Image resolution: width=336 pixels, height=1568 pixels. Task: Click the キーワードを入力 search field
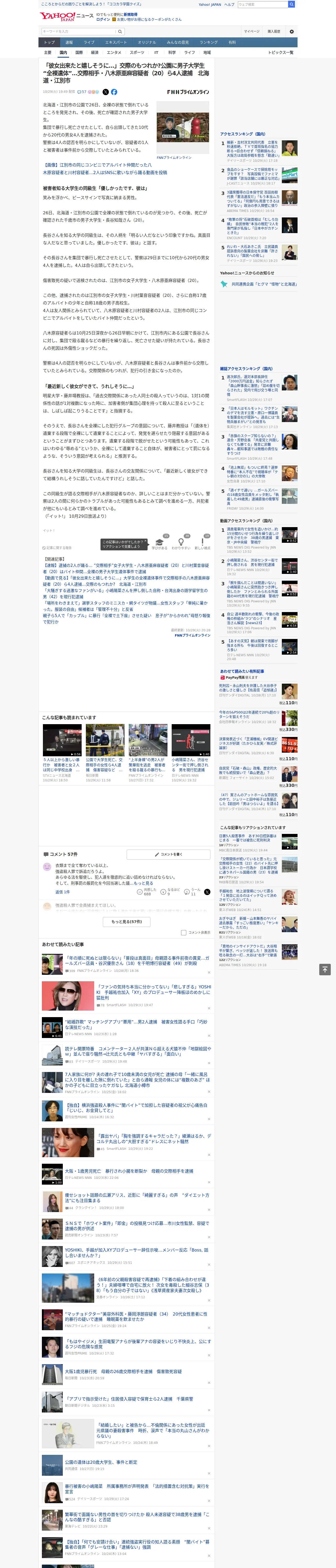pyautogui.click(x=77, y=32)
